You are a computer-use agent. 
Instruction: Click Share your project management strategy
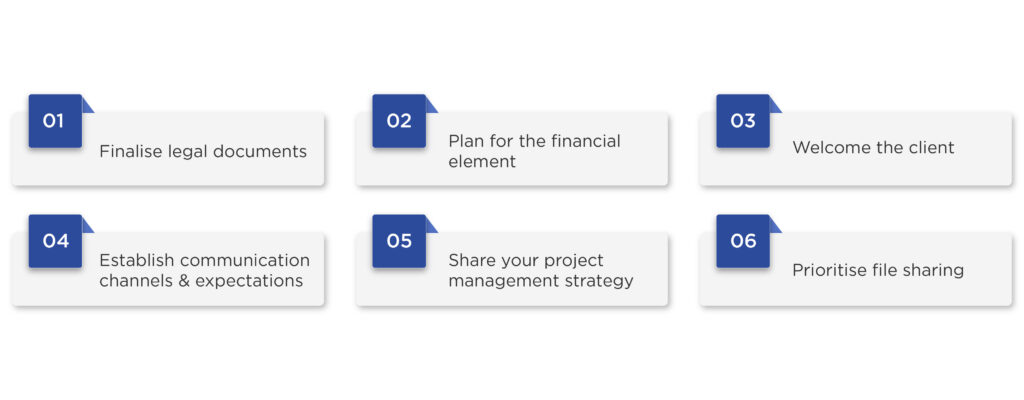(541, 271)
